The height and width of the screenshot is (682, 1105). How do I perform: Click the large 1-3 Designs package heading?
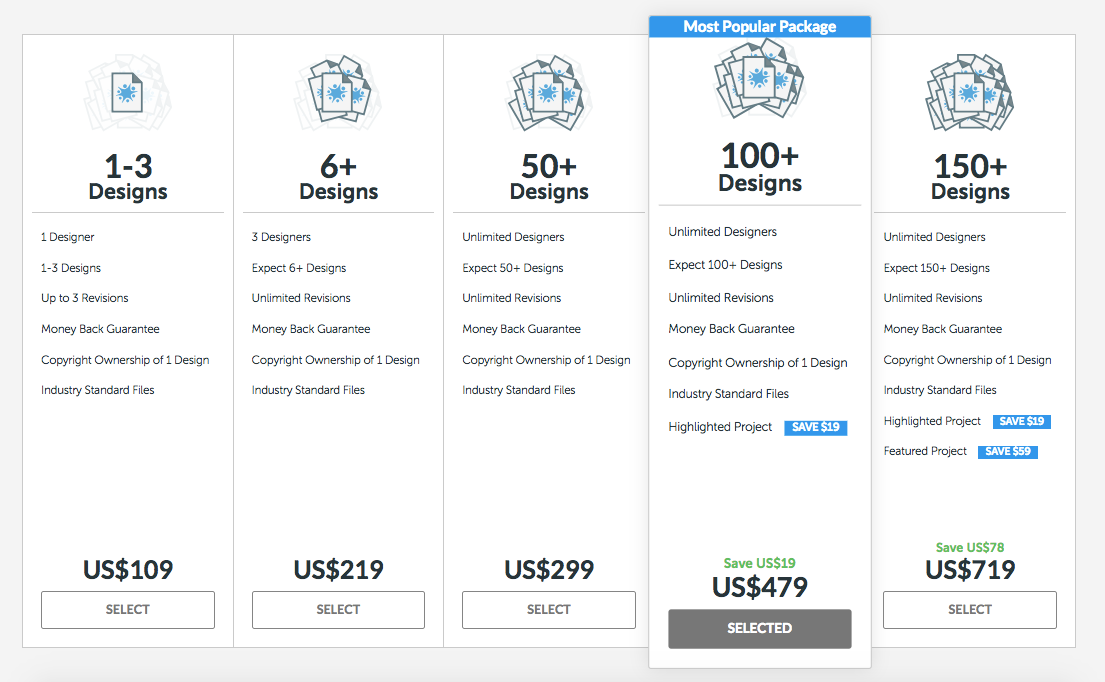click(128, 178)
